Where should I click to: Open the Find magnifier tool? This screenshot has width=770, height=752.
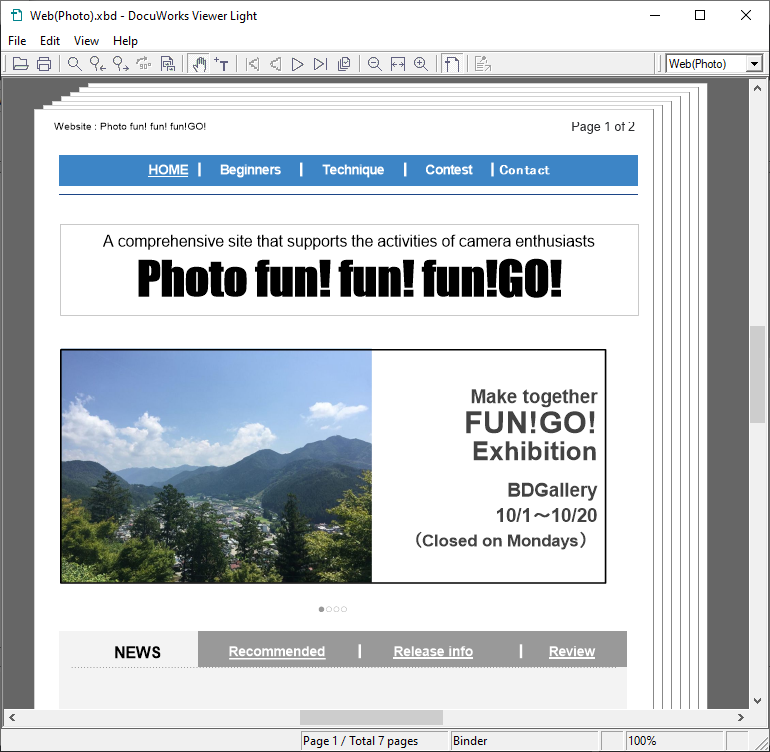(x=75, y=64)
